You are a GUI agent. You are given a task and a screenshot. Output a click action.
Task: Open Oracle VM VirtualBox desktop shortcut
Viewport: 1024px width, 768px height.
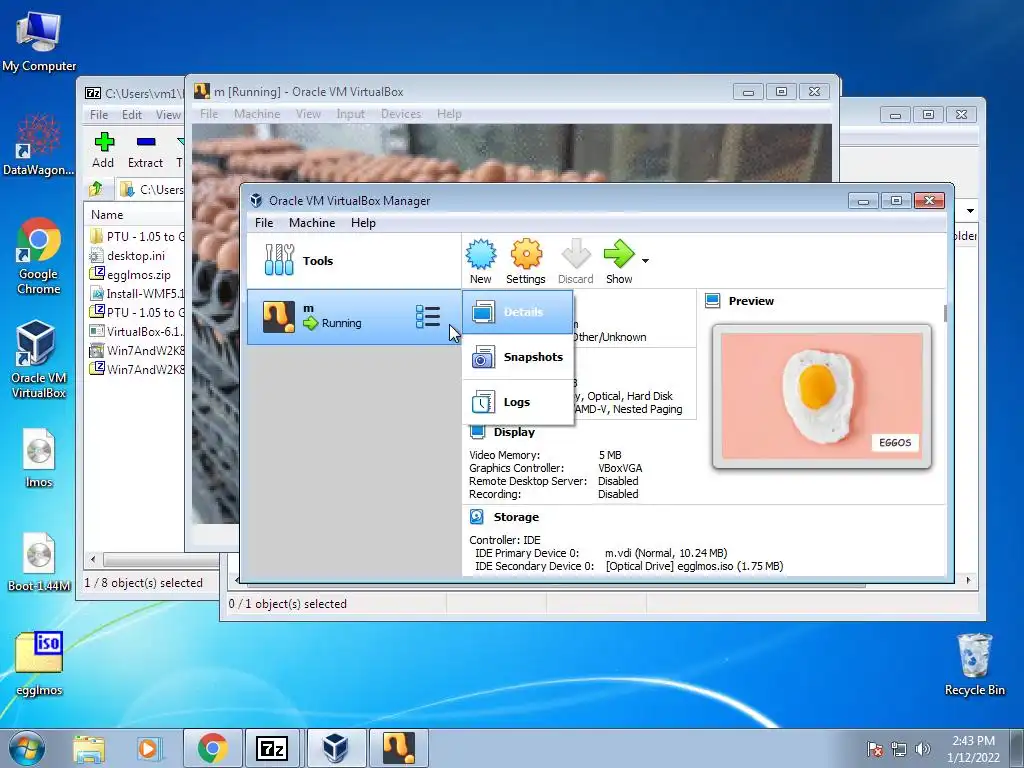(39, 359)
